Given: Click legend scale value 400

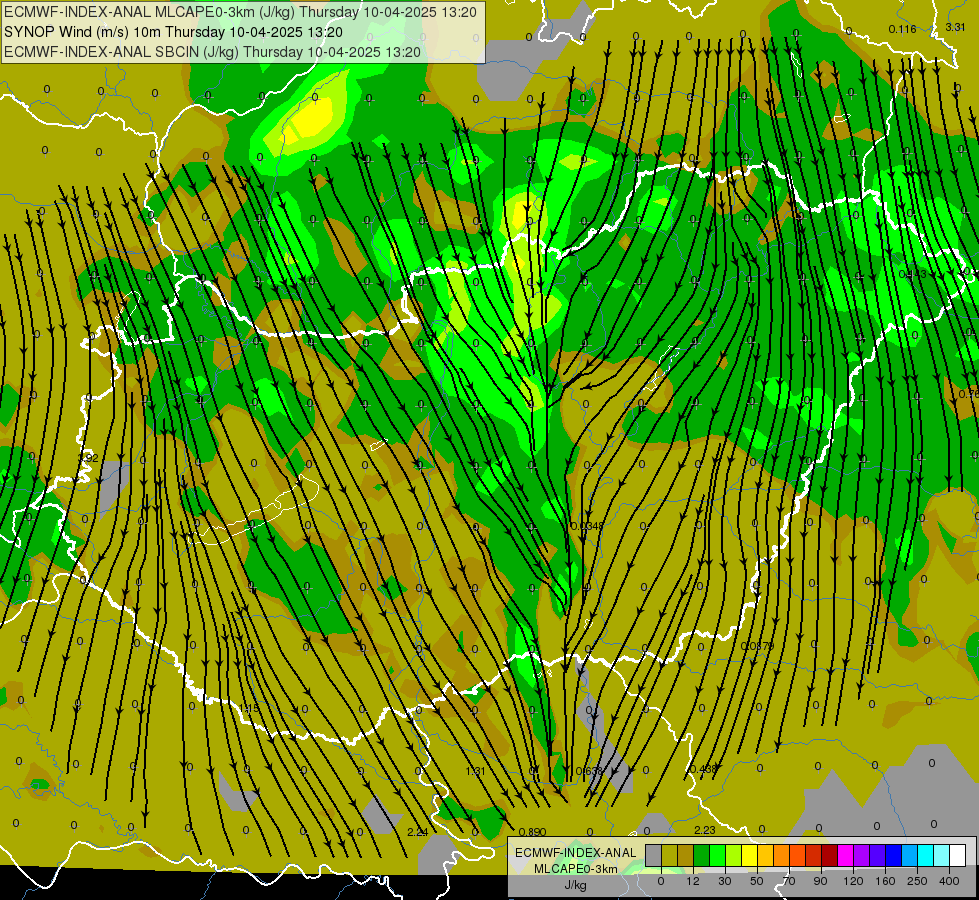Looking at the screenshot, I should (x=949, y=881).
